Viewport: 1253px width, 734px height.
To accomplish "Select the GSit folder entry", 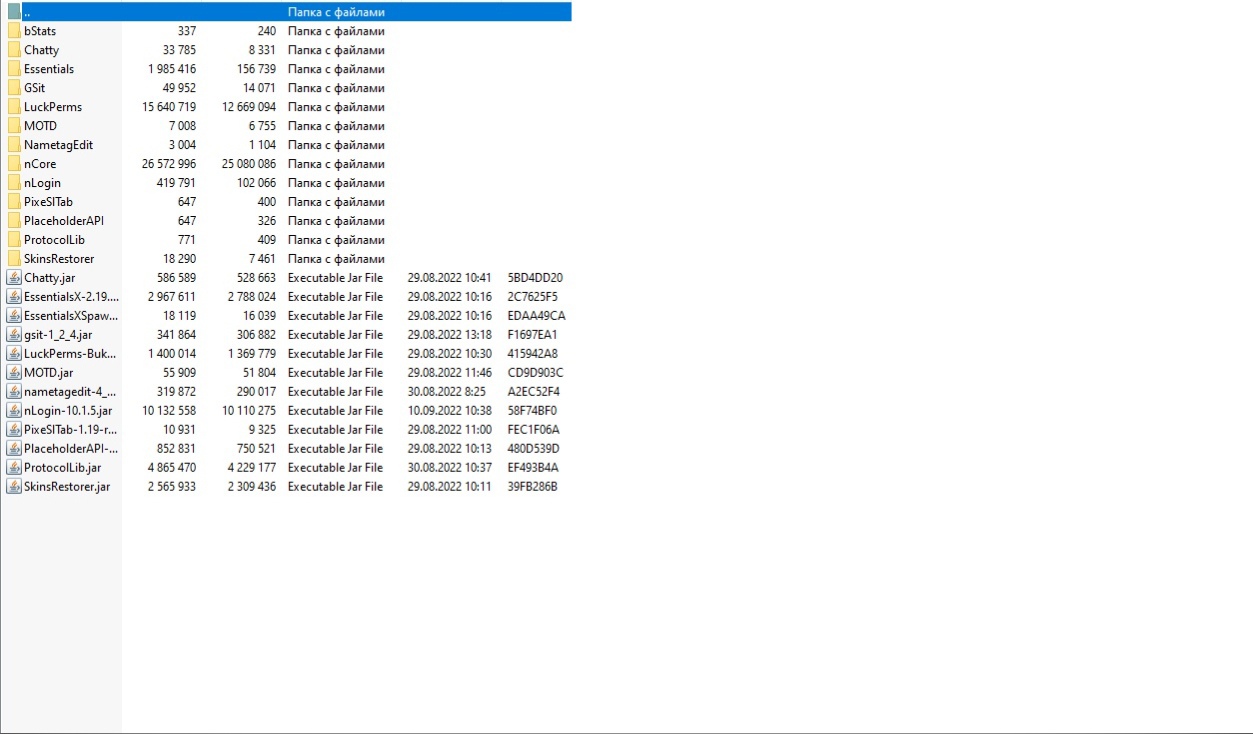I will coord(35,88).
